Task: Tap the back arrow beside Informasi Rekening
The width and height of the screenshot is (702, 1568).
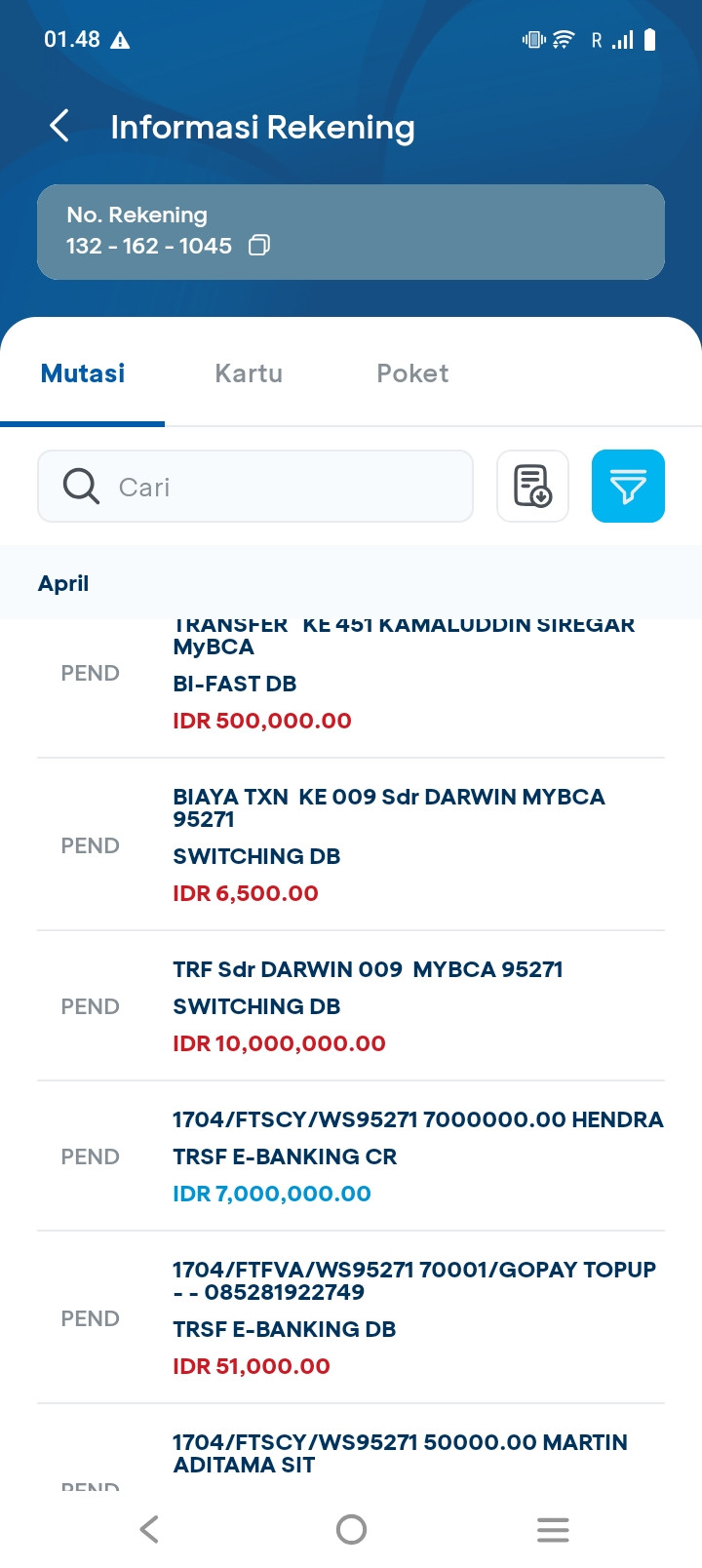Action: 59,126
